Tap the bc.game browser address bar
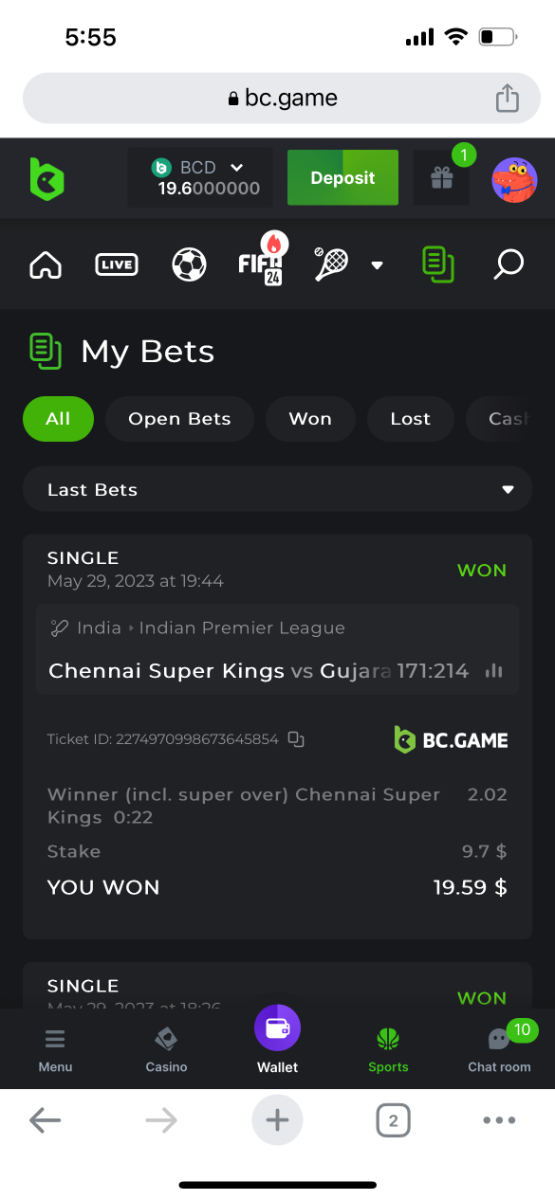Viewport: 555px width, 1200px height. coord(277,98)
